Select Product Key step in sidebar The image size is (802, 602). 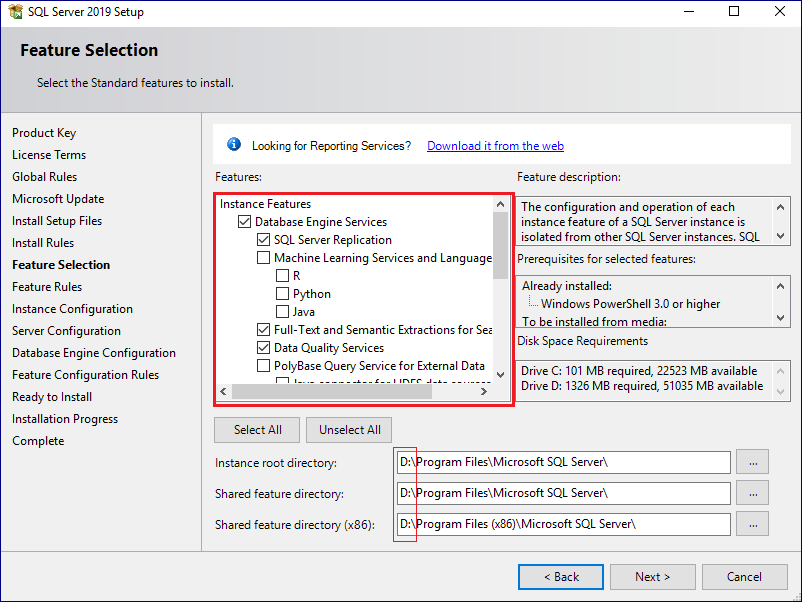(x=44, y=133)
